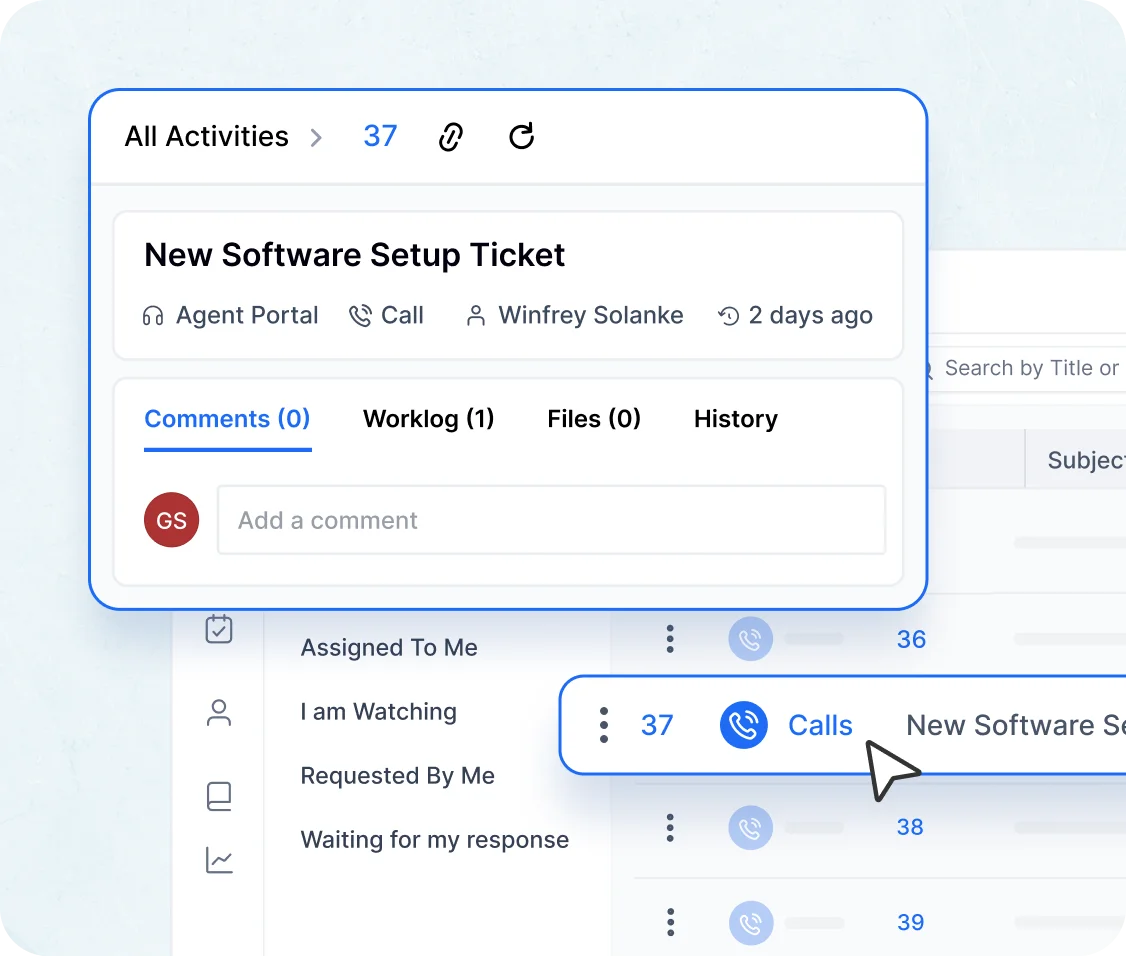Expand the chevron next to All Activities
Image resolution: width=1126 pixels, height=956 pixels.
pos(316,138)
